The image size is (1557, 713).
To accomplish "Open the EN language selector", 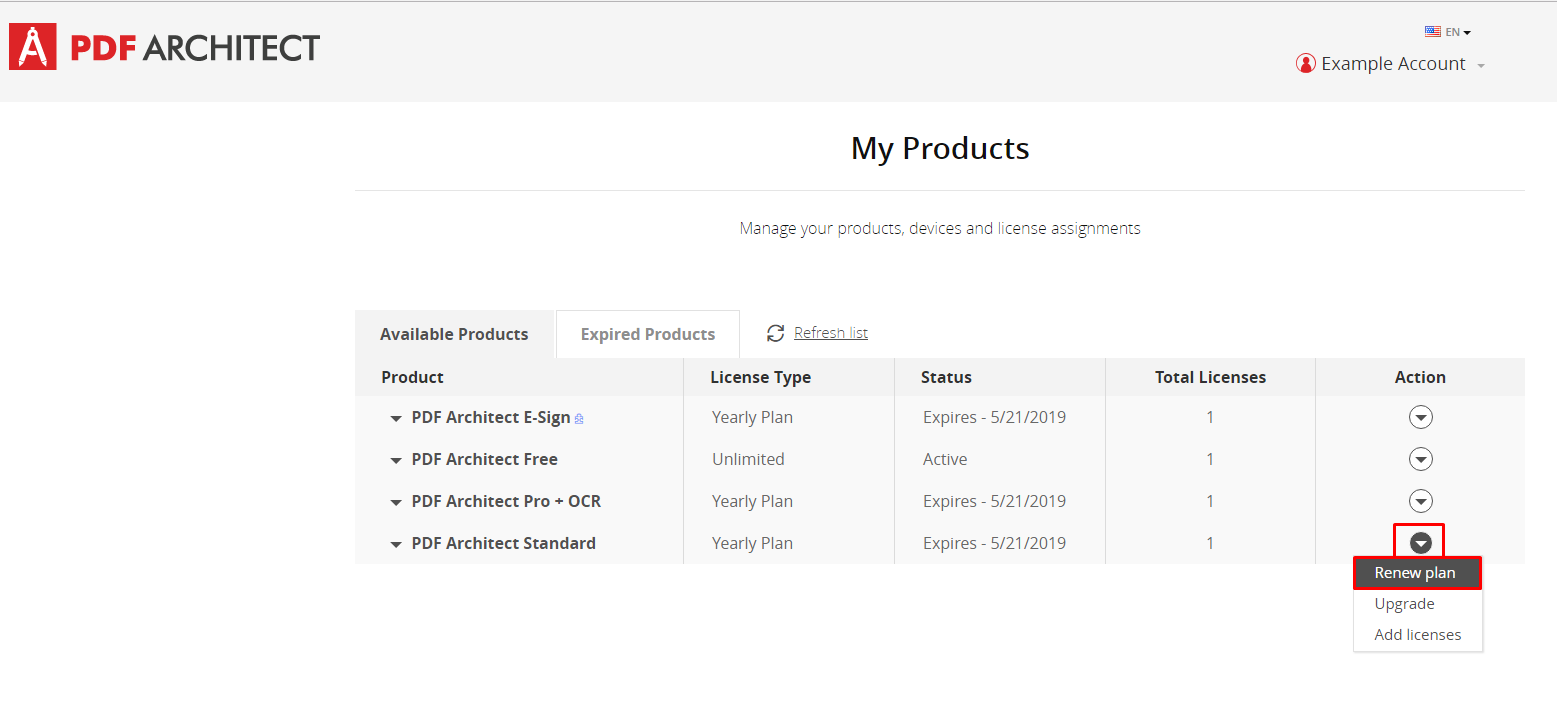I will [x=1458, y=32].
